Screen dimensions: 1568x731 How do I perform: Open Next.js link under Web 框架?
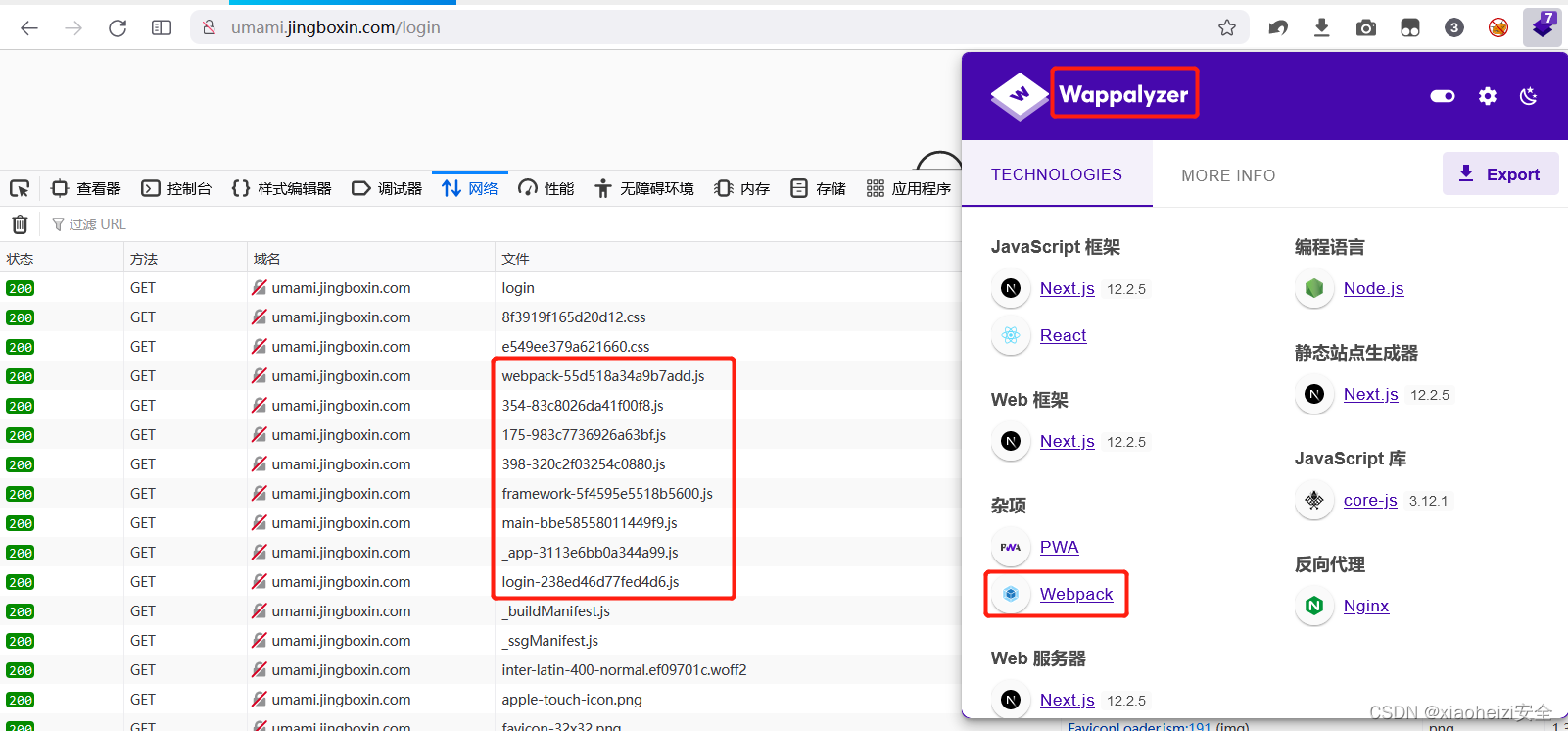tap(1067, 441)
